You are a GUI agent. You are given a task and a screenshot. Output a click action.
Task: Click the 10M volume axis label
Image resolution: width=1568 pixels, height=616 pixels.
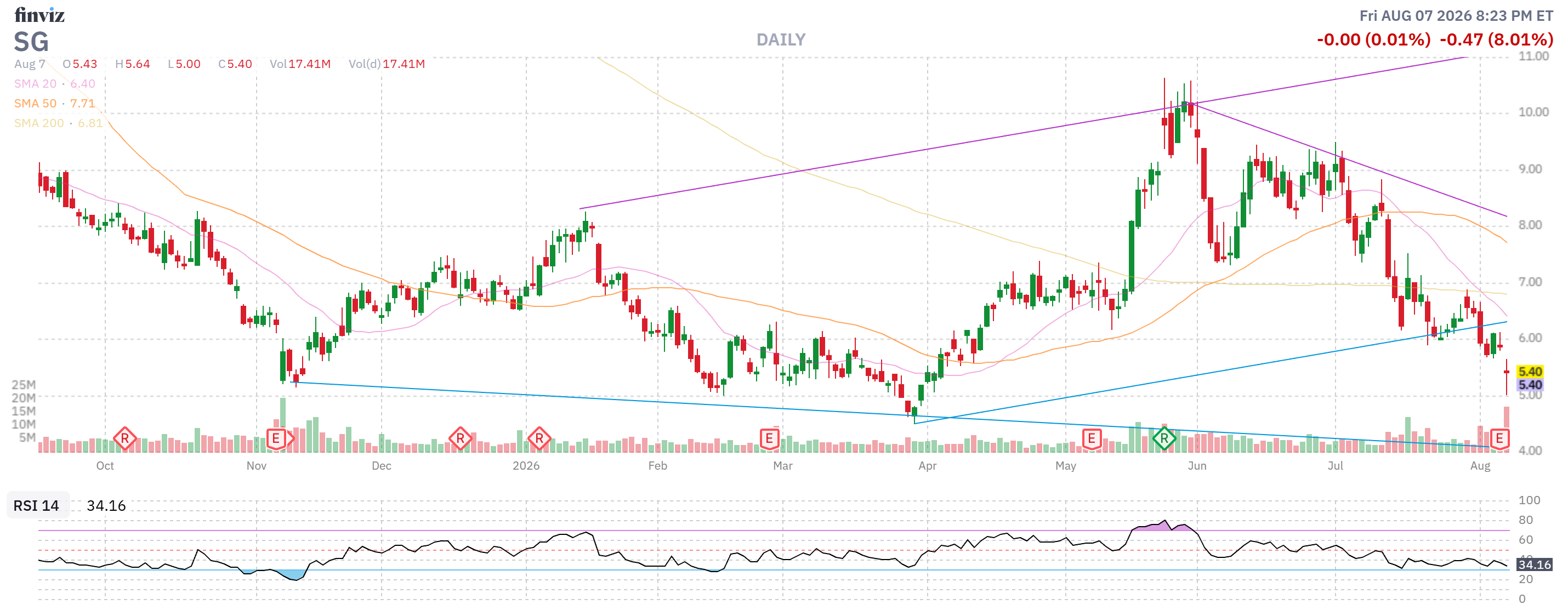point(24,424)
